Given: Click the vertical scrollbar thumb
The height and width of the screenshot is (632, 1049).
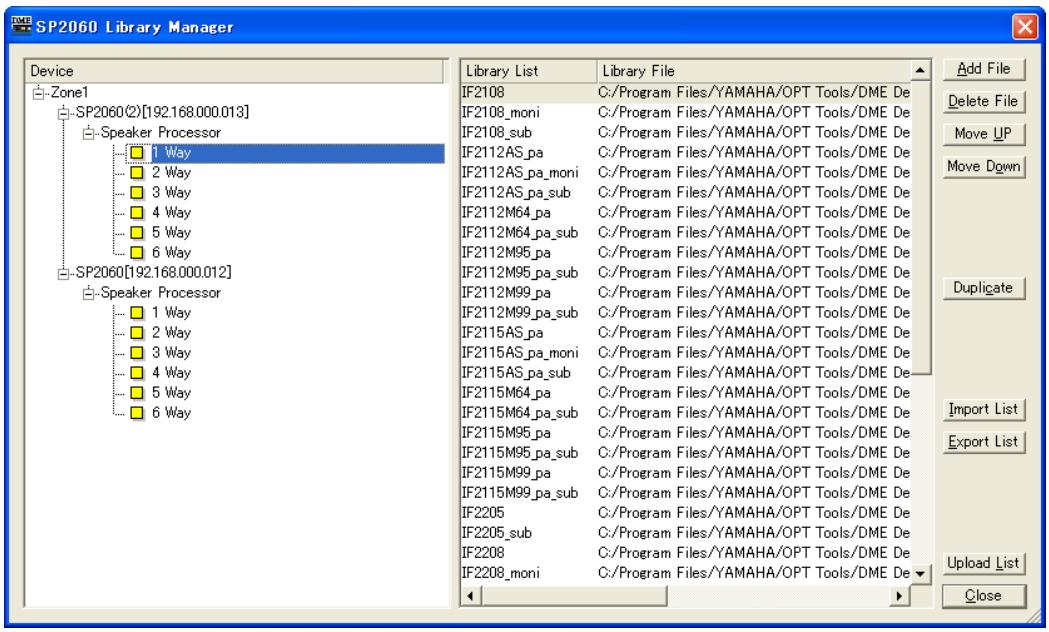Looking at the screenshot, I should pyautogui.click(x=921, y=227).
